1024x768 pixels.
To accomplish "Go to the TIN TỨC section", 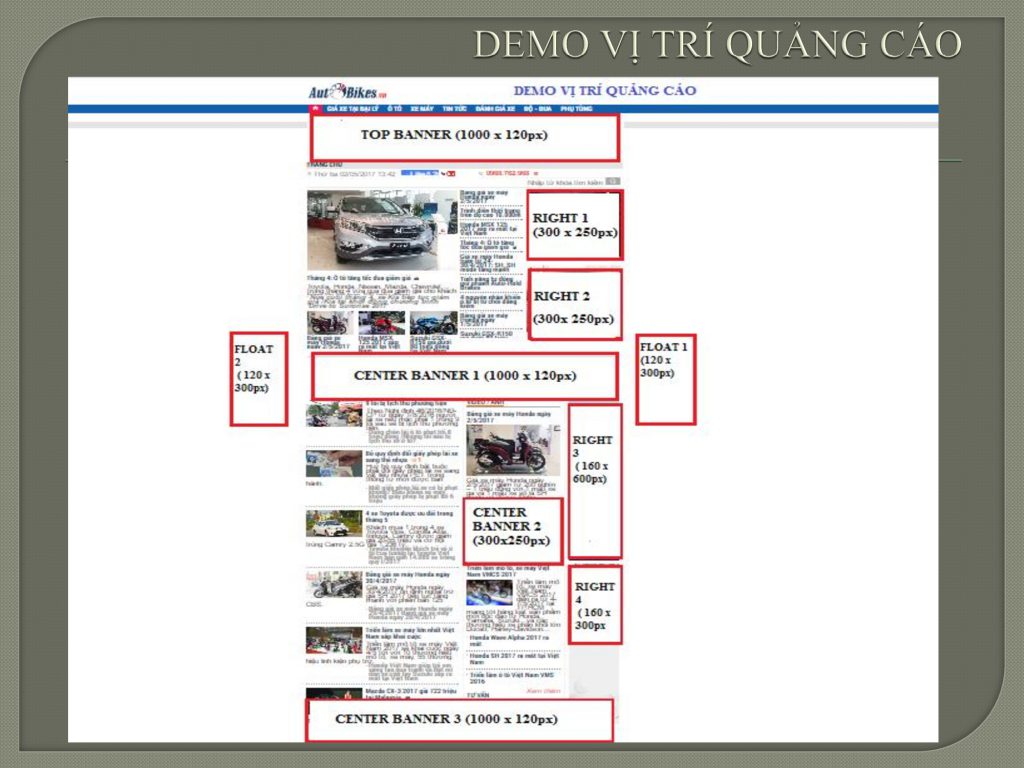I will pos(455,109).
